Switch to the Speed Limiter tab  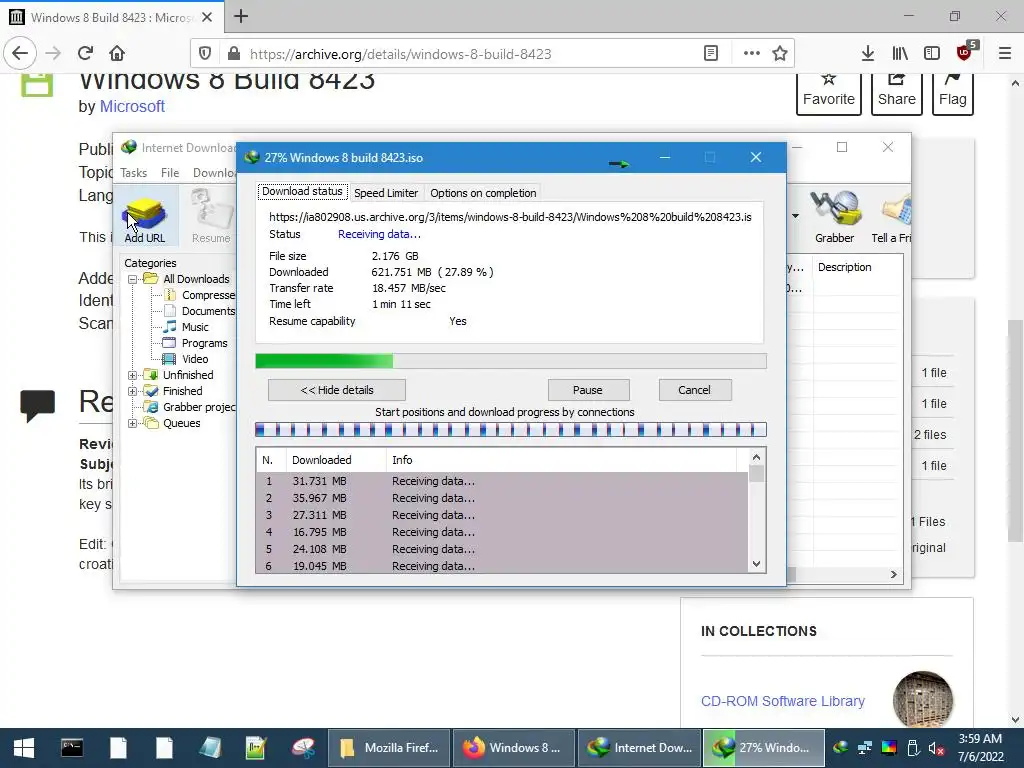tap(385, 193)
